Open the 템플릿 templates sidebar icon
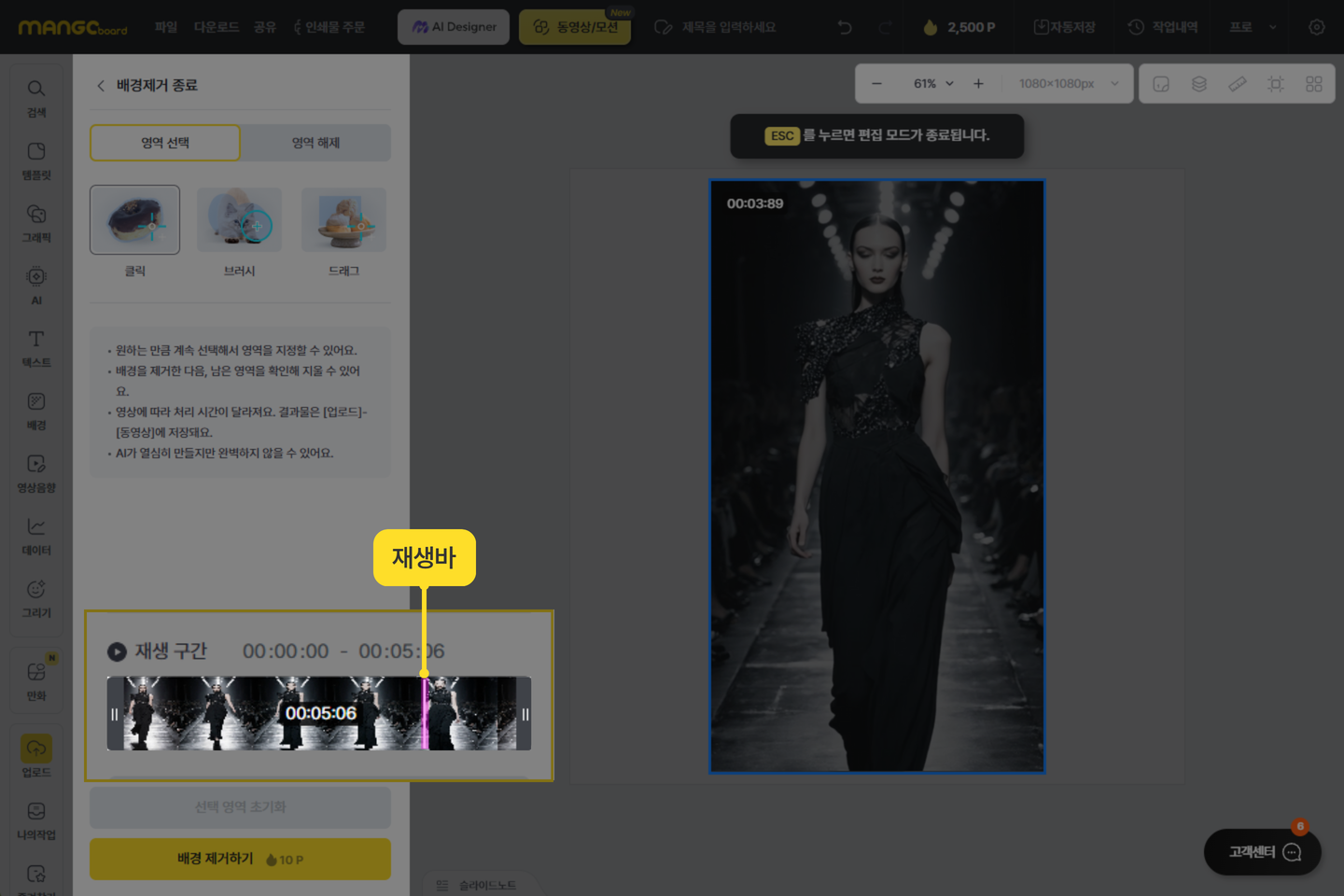 click(x=36, y=161)
